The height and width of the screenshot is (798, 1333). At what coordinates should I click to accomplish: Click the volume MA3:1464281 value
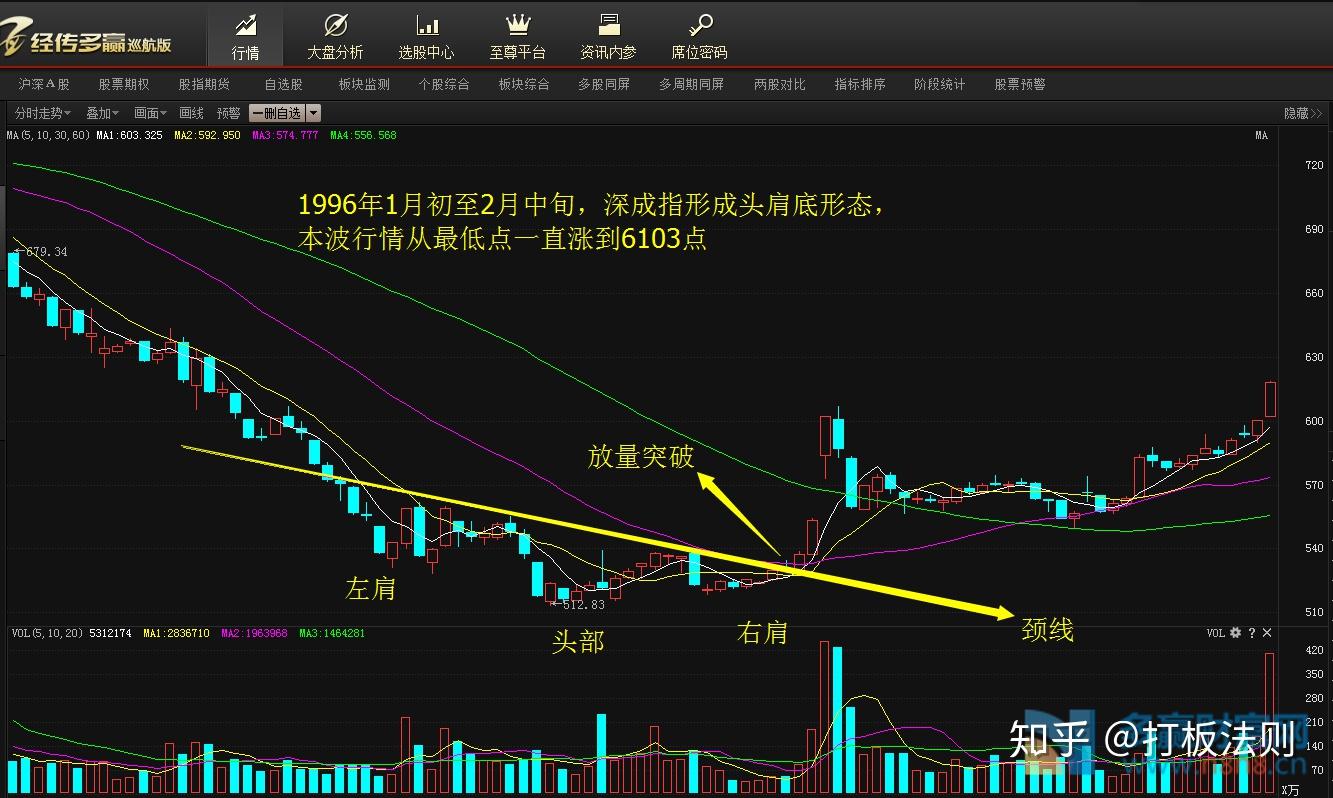[x=332, y=633]
